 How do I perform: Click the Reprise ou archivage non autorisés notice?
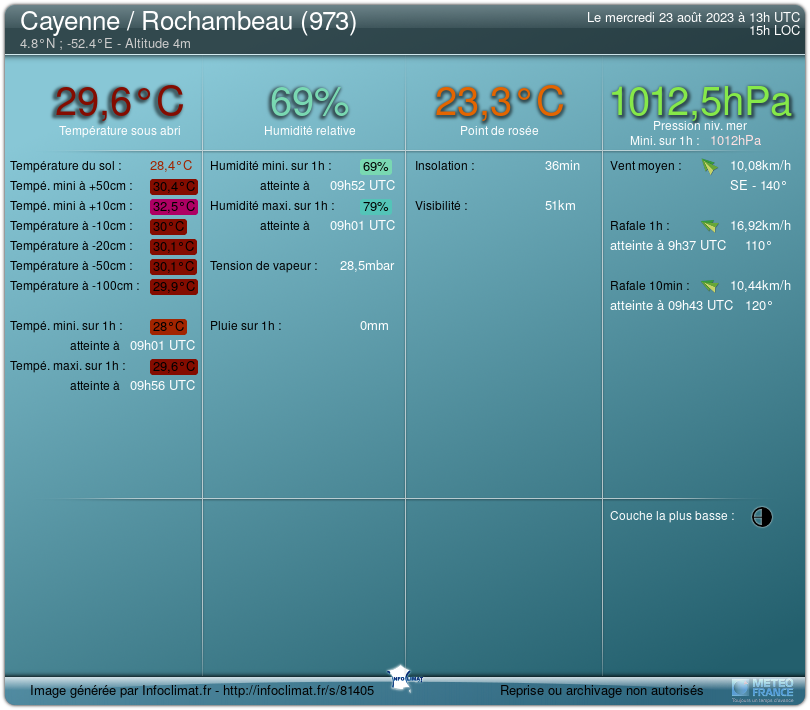pyautogui.click(x=601, y=691)
